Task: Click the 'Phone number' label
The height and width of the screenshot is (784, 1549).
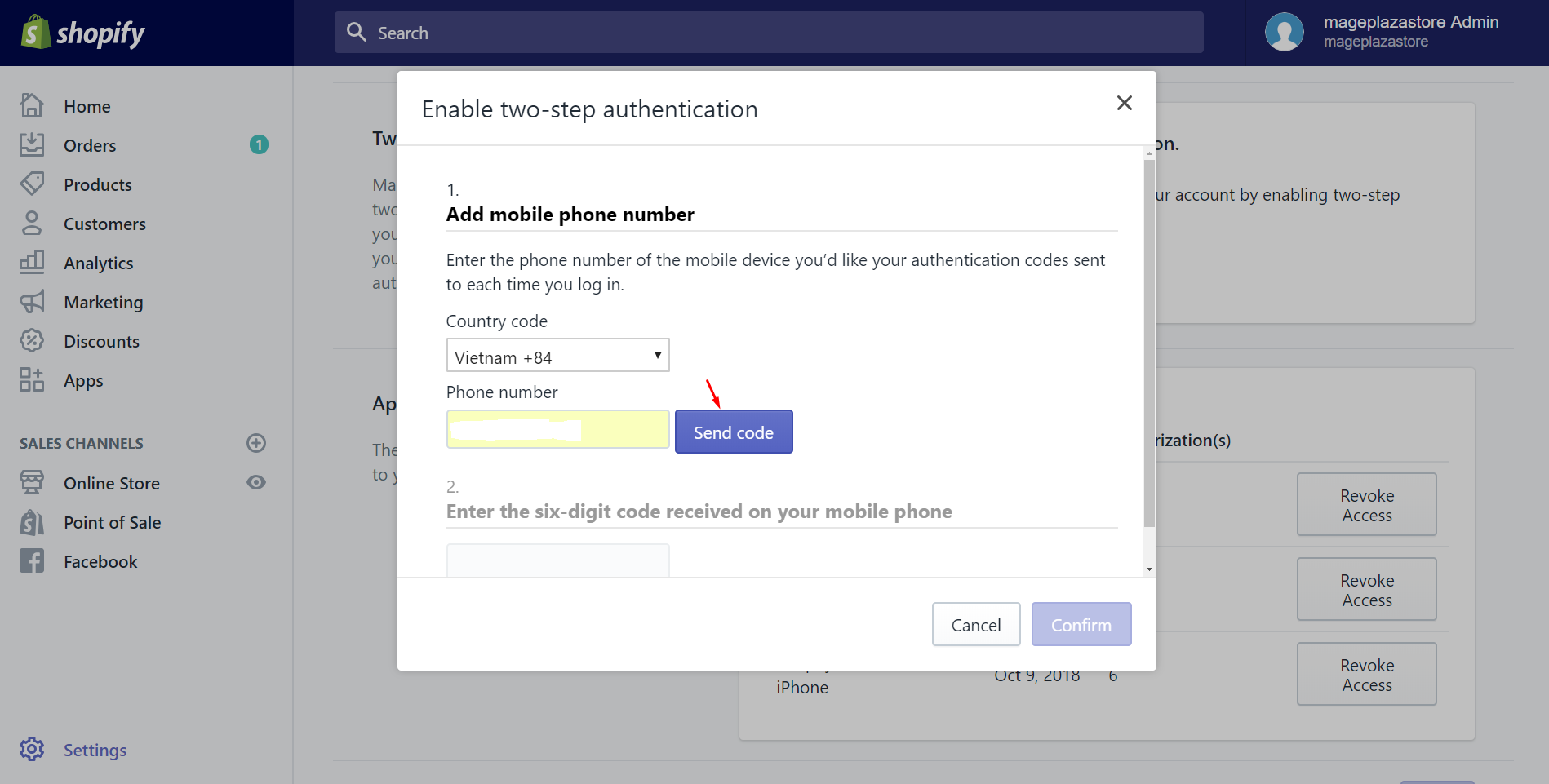Action: click(x=502, y=392)
